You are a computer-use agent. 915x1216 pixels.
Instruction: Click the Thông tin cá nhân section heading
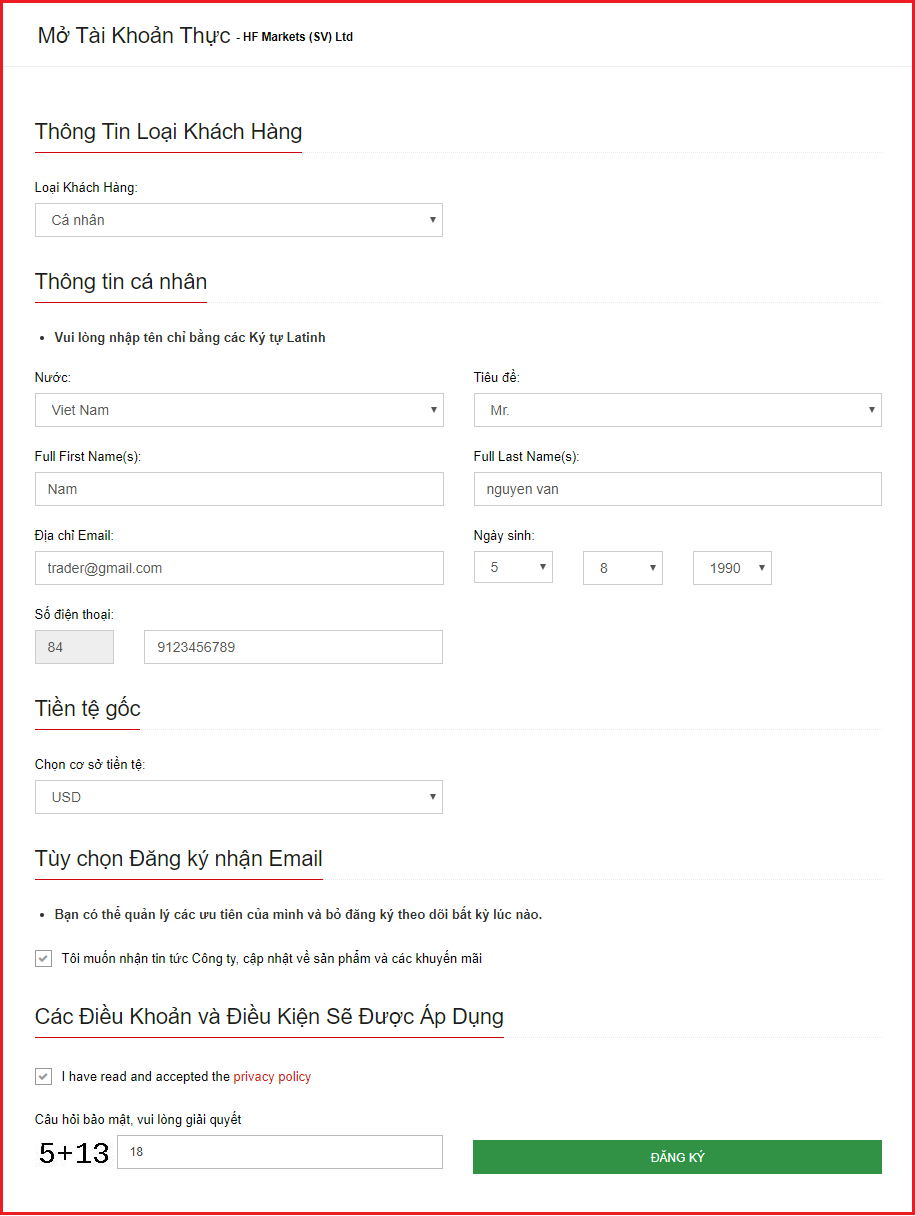(121, 281)
